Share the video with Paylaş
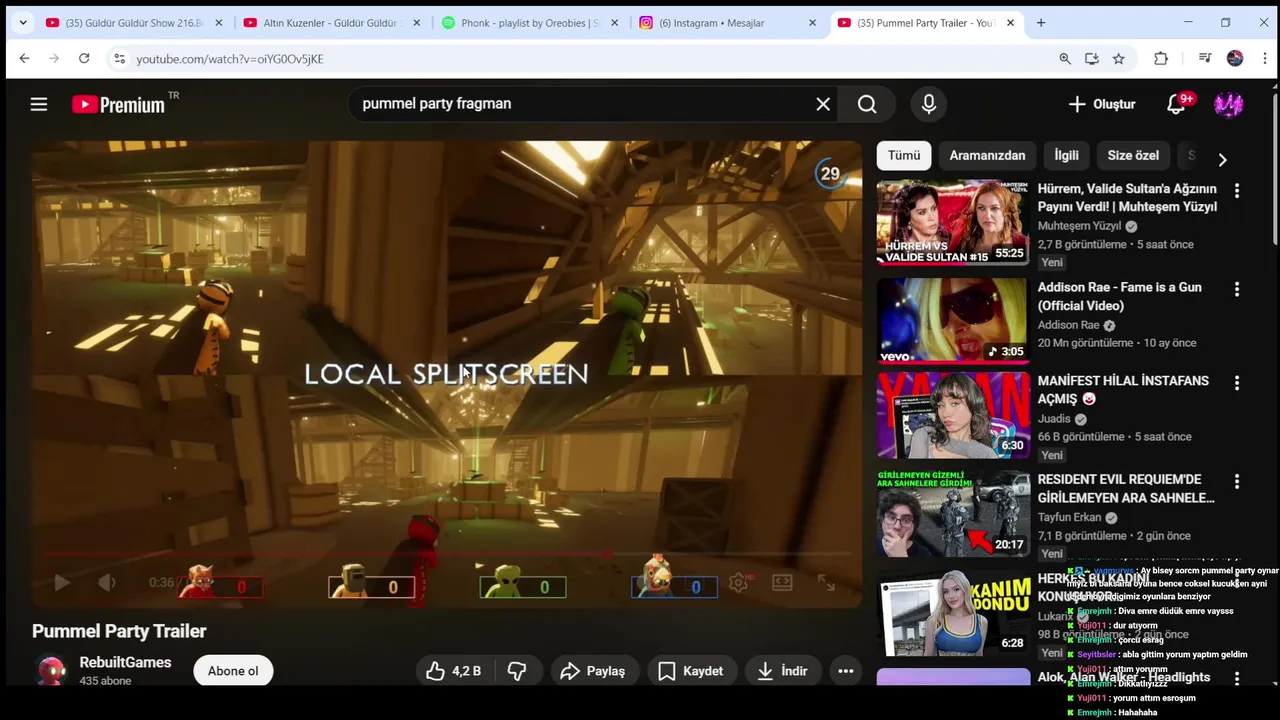The image size is (1280, 720). pyautogui.click(x=593, y=671)
